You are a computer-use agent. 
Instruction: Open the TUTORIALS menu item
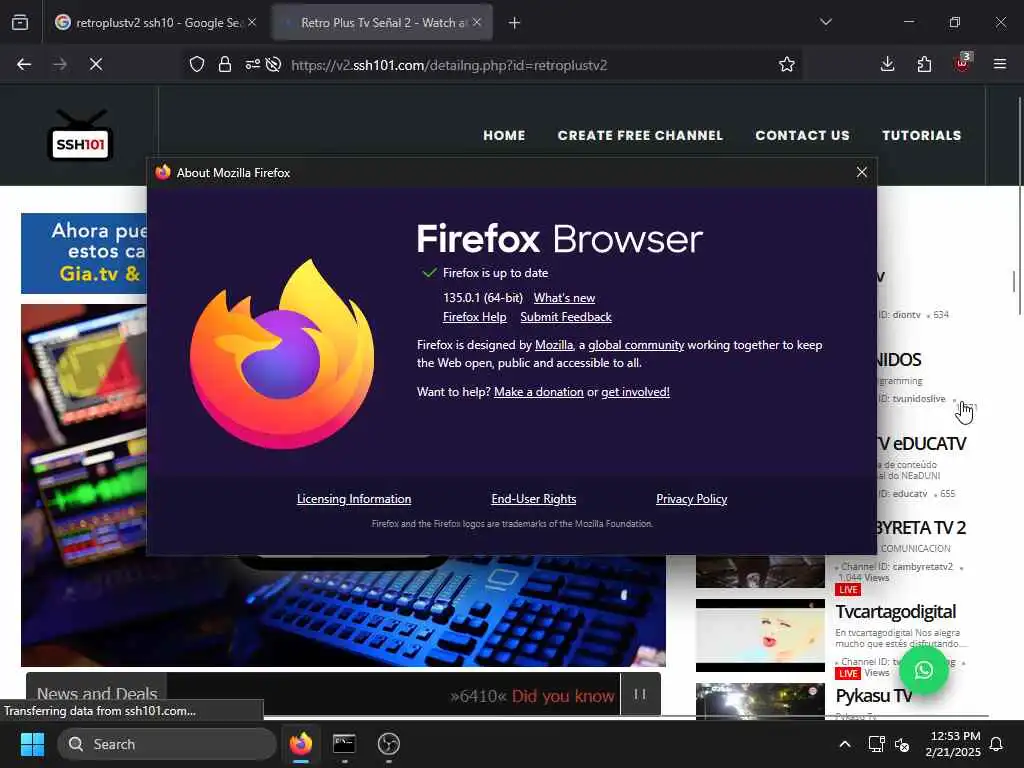tap(921, 135)
